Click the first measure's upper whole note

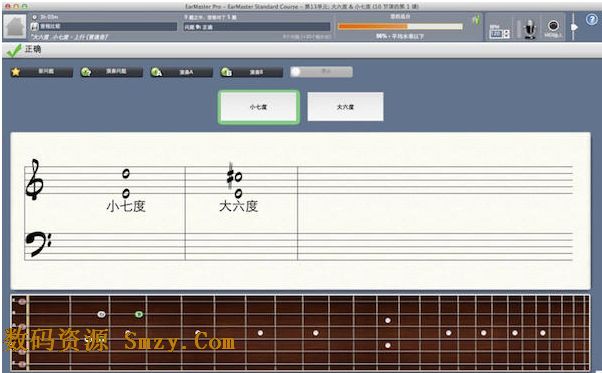coord(126,174)
